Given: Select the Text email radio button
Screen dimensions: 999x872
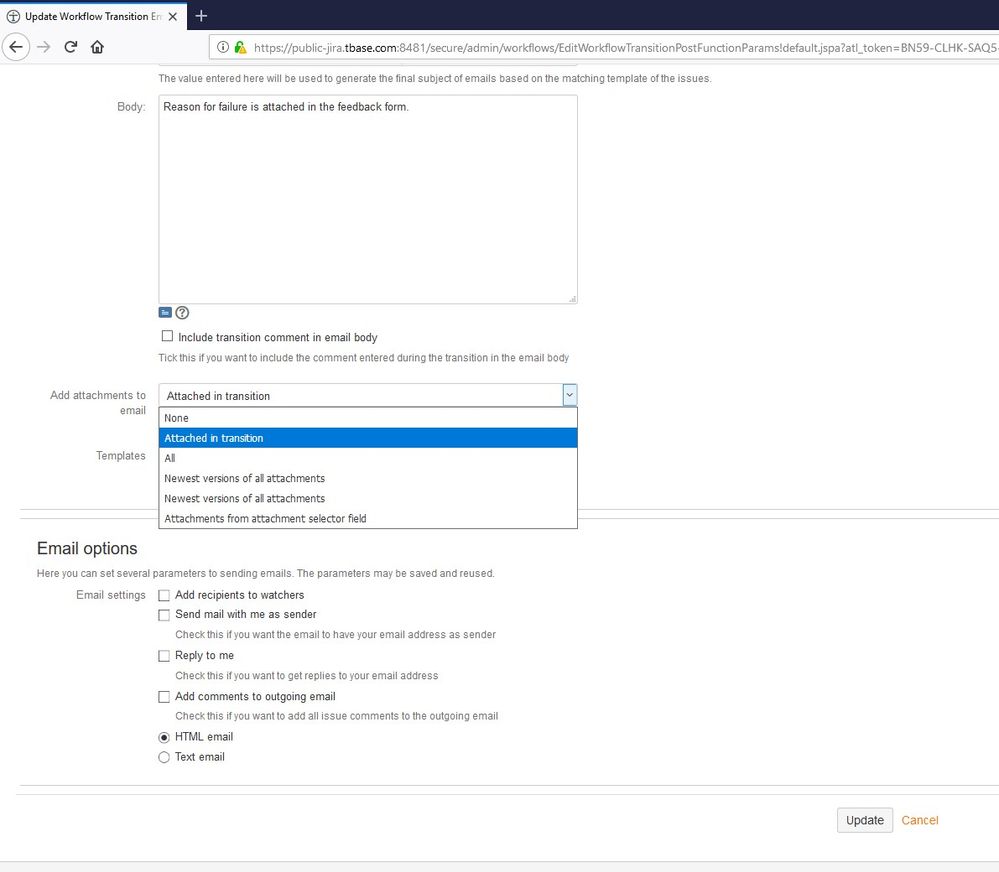Looking at the screenshot, I should [x=164, y=757].
